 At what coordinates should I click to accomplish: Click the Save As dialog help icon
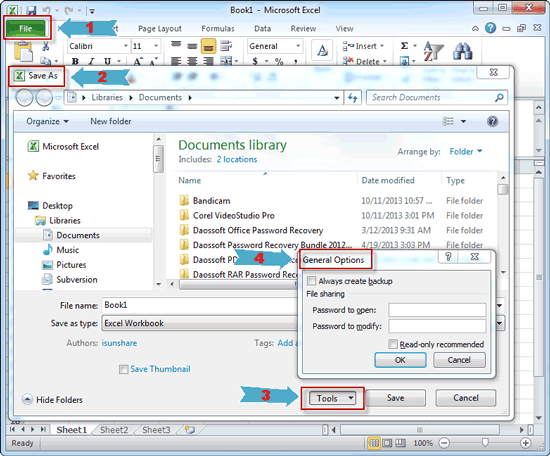(x=492, y=121)
